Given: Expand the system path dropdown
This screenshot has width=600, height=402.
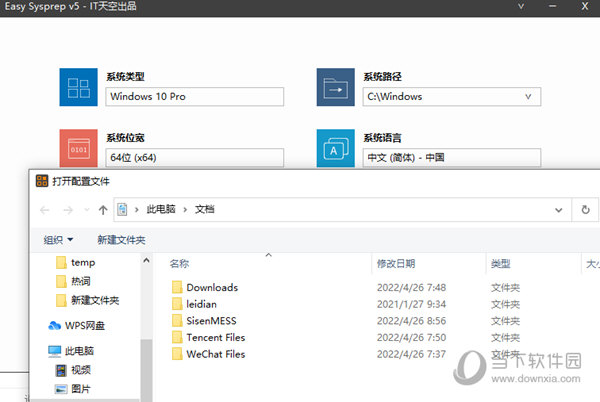Looking at the screenshot, I should click(x=528, y=97).
